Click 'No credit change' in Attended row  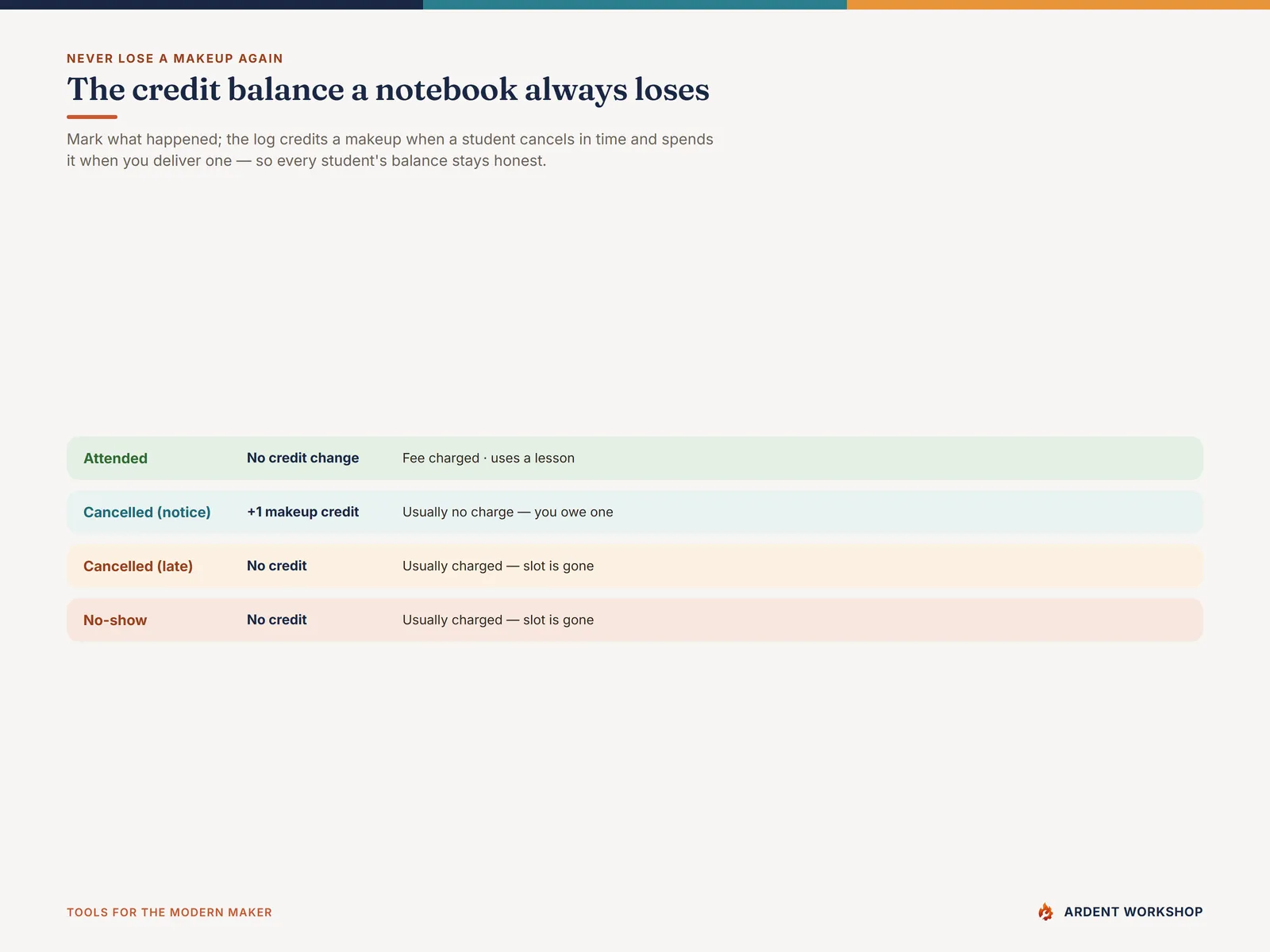coord(302,458)
